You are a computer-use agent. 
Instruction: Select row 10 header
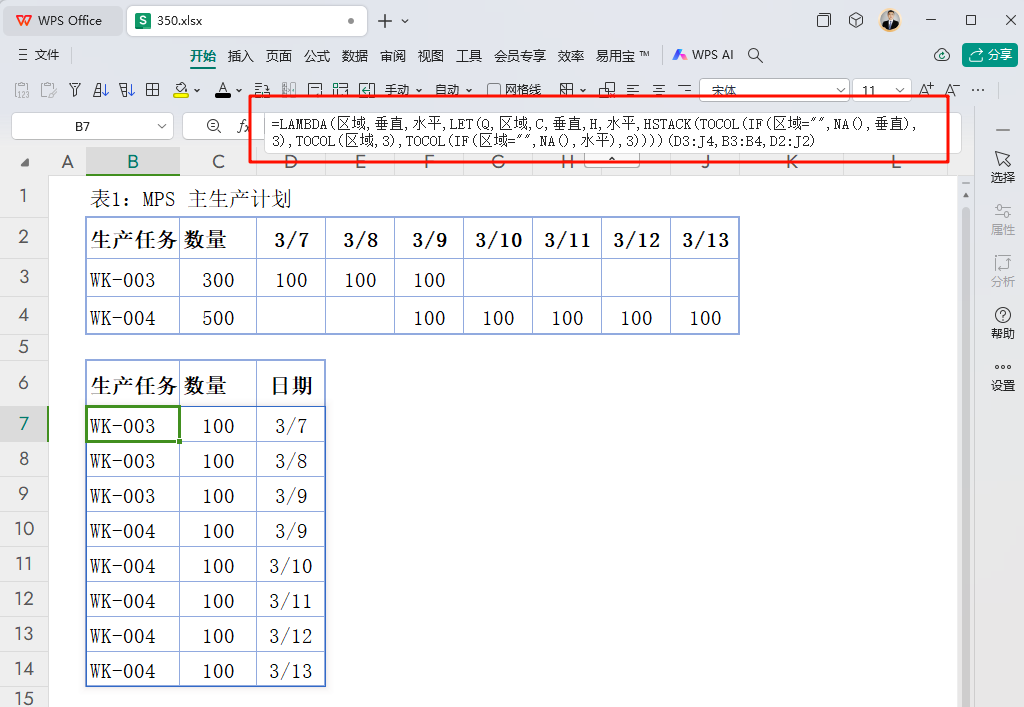click(x=24, y=528)
